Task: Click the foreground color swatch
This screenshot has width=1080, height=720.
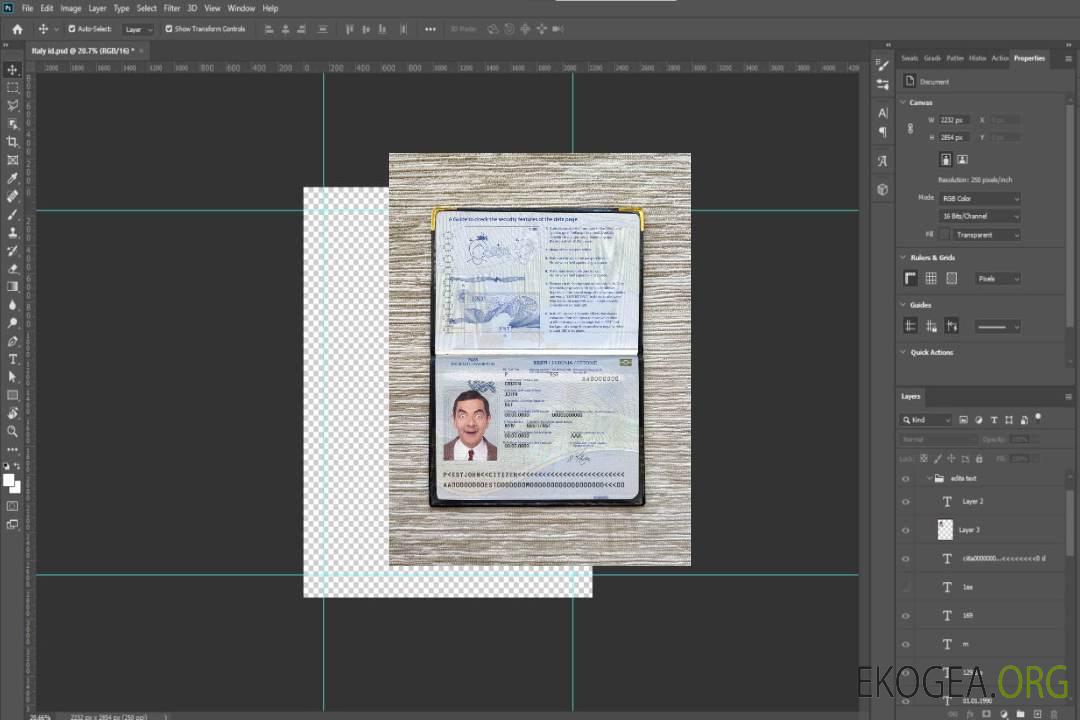Action: 9,480
